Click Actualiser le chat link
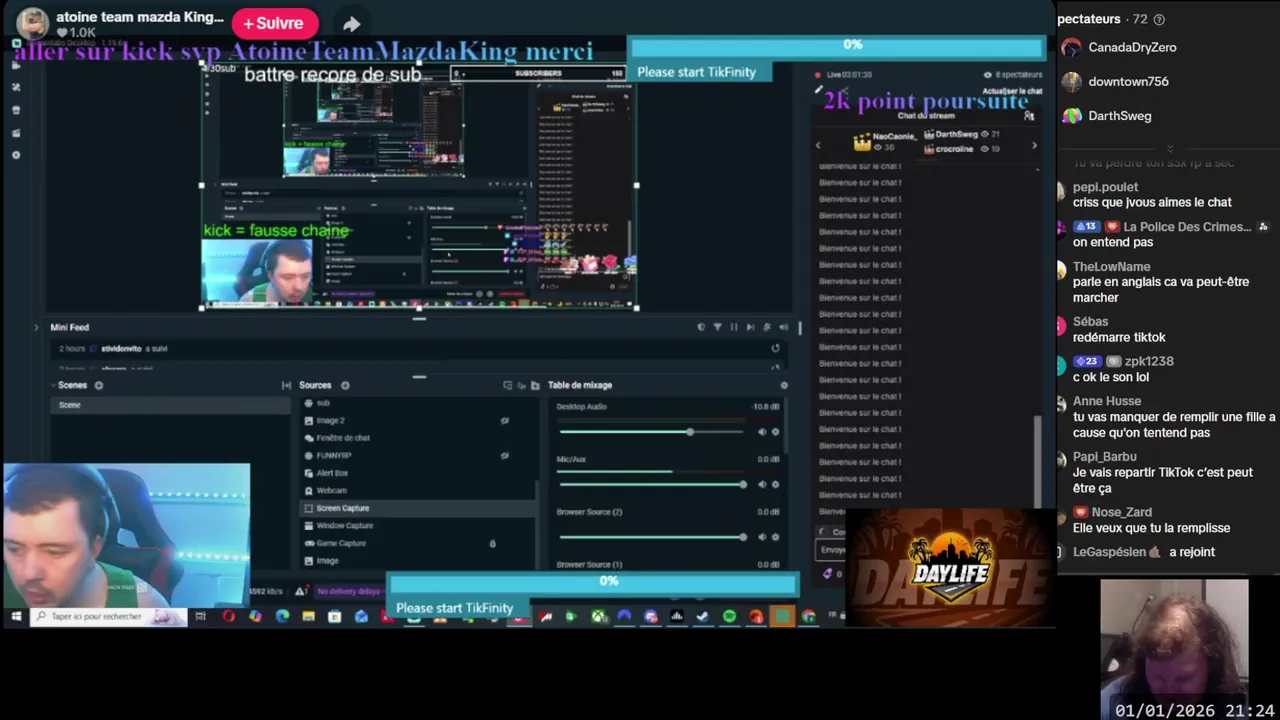 click(1012, 91)
